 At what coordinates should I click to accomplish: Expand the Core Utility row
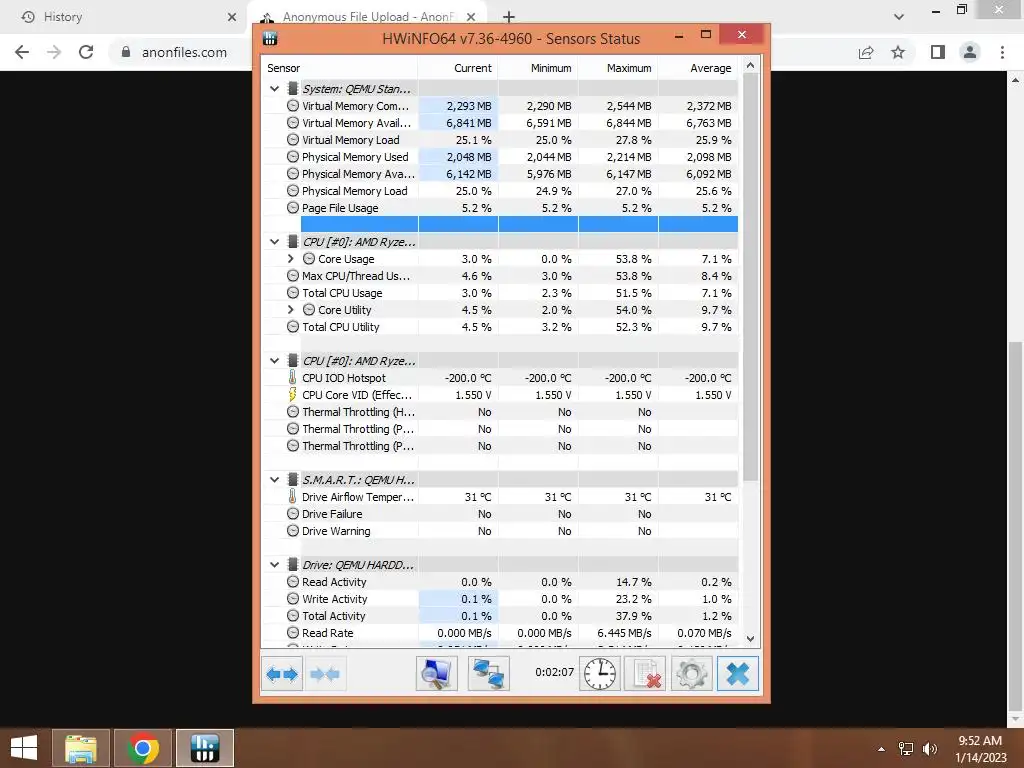click(291, 310)
